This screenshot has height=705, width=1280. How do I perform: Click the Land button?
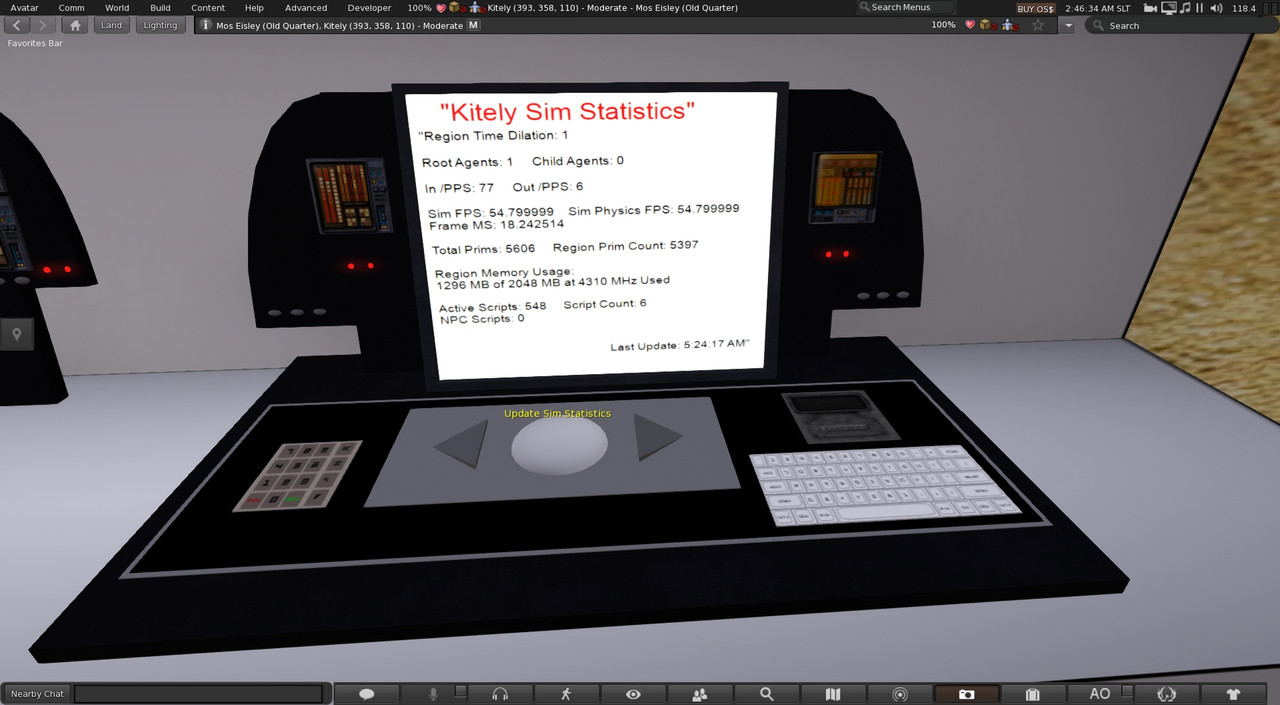111,25
